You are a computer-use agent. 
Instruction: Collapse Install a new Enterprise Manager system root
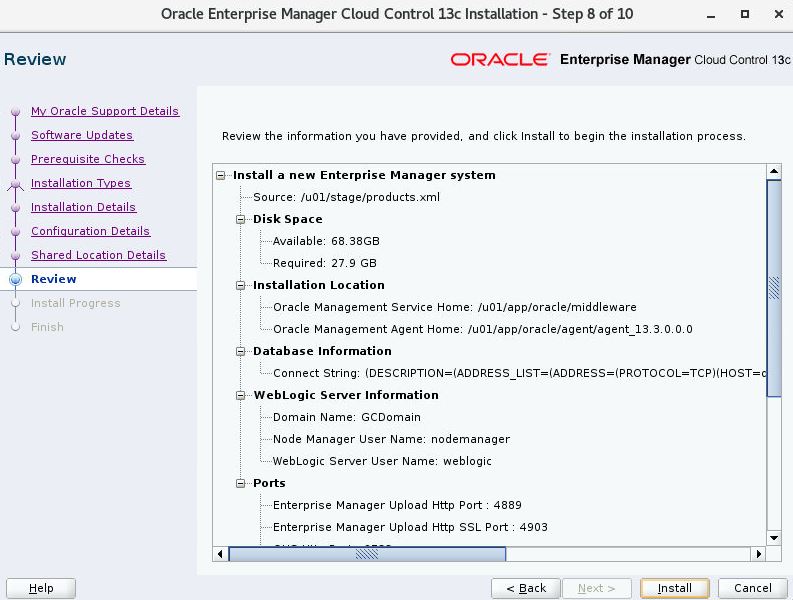click(221, 175)
